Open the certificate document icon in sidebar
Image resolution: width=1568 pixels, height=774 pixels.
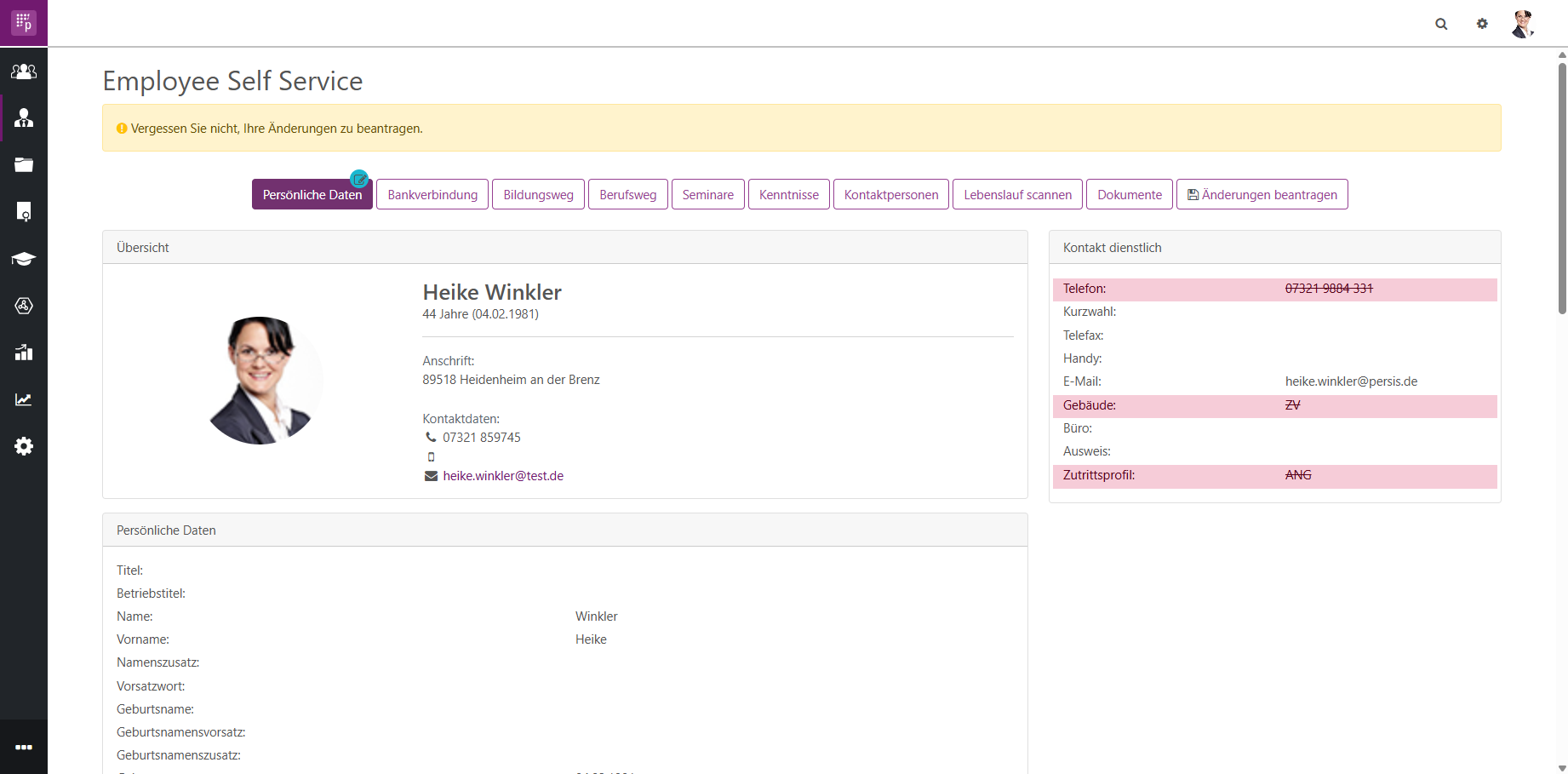(24, 212)
